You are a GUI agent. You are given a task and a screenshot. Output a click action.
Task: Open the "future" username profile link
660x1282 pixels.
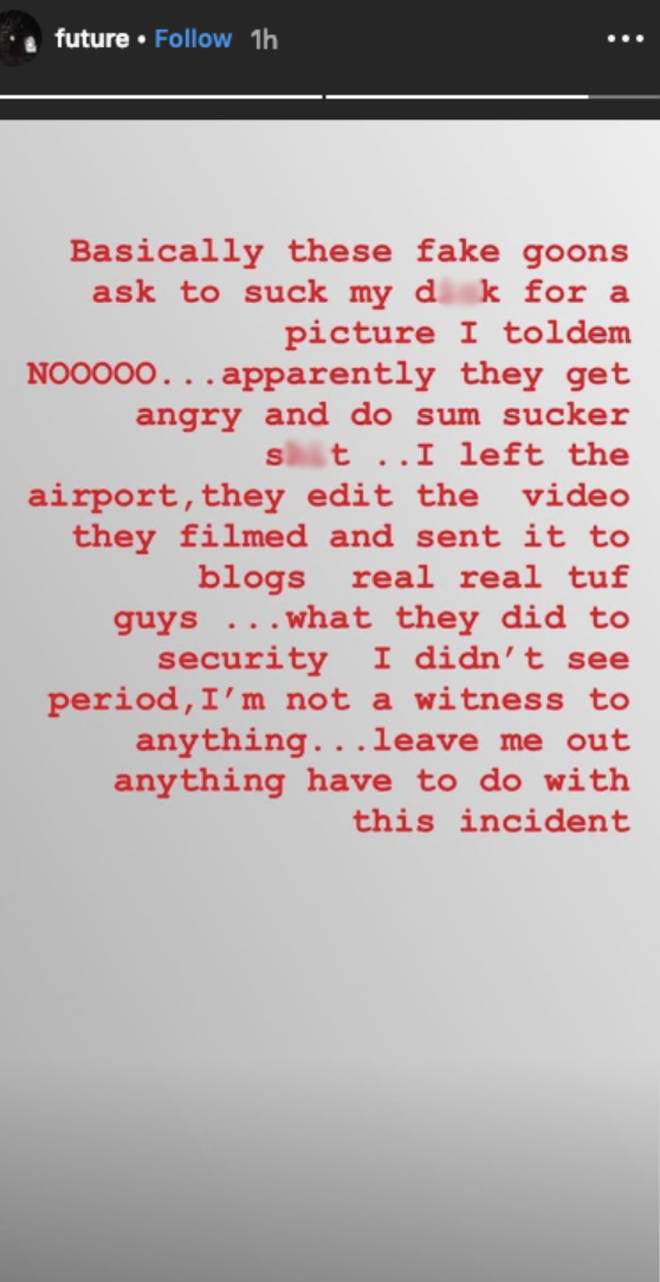point(92,39)
